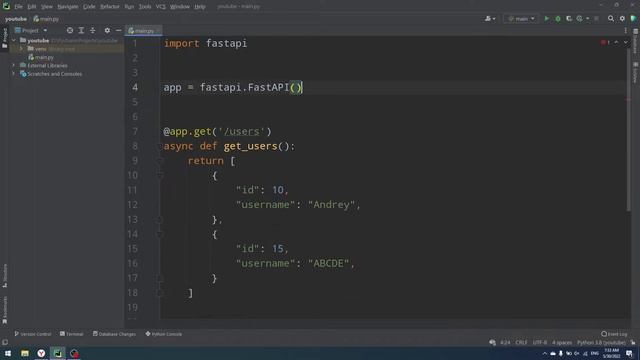
Task: Open the Python Console tool window
Action: 164,334
